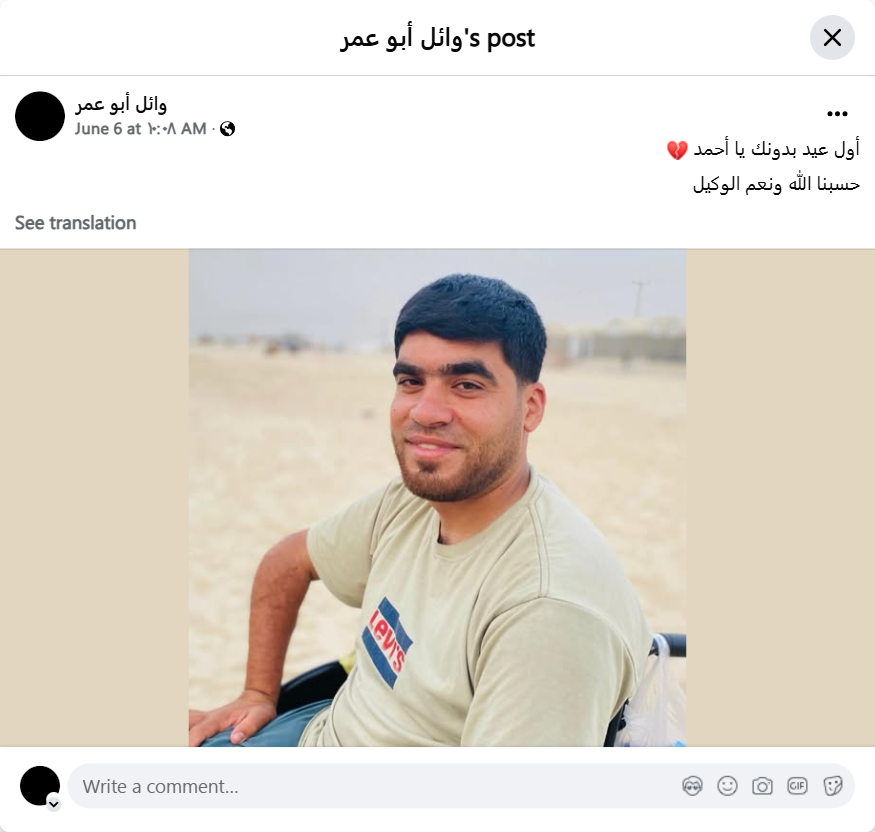Click the حسبنا الله ونعم الوكيل text line
The height and width of the screenshot is (832, 875).
(x=776, y=185)
